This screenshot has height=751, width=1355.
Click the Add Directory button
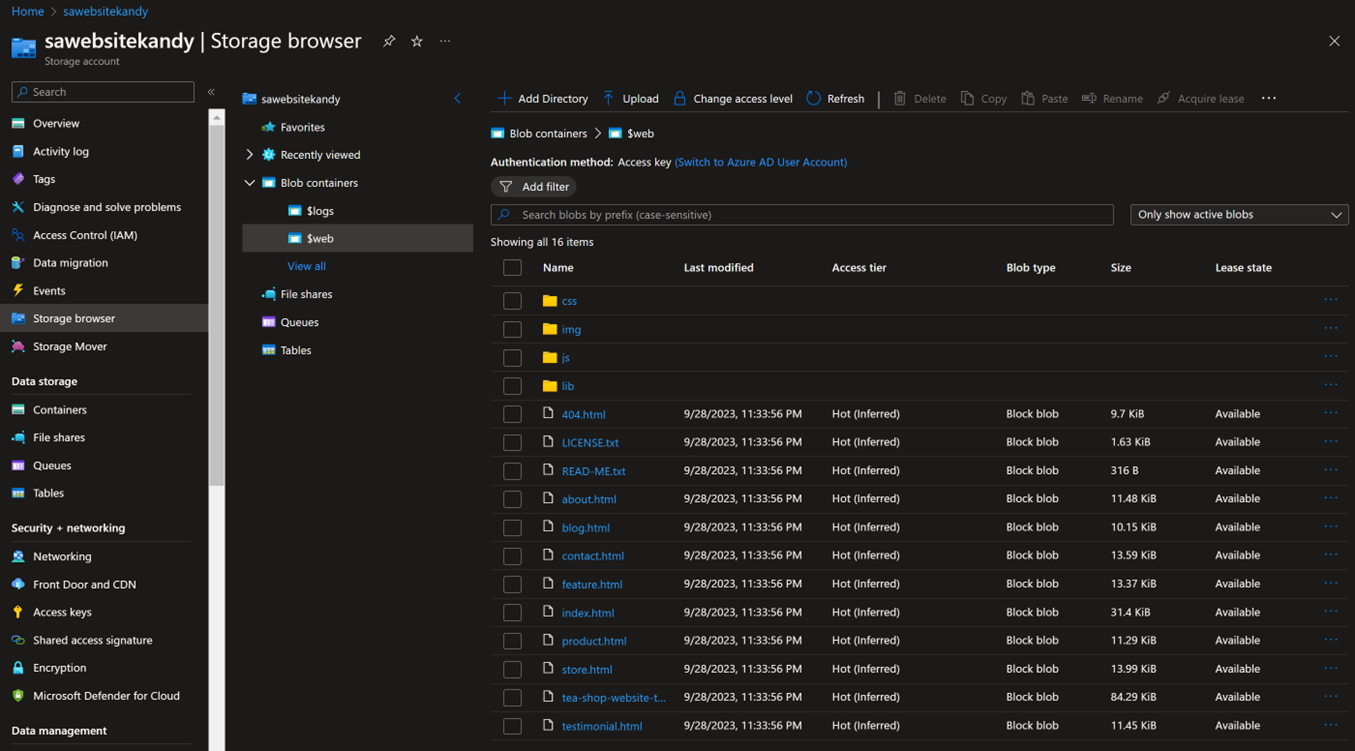click(543, 98)
